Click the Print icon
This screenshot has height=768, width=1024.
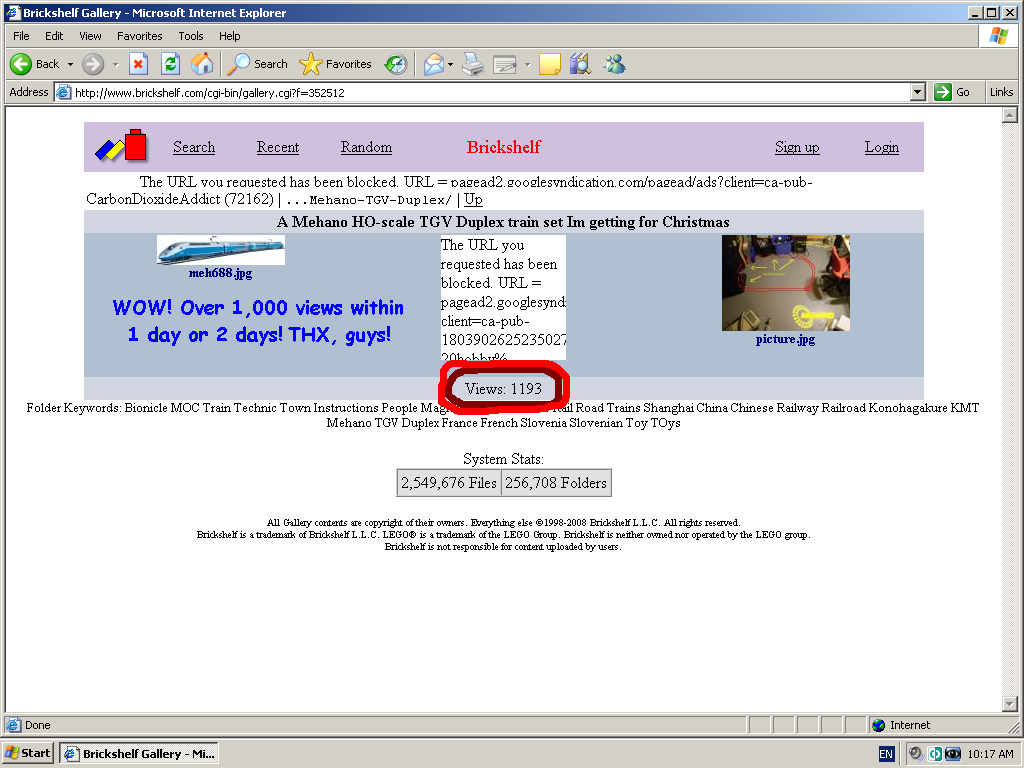point(473,64)
